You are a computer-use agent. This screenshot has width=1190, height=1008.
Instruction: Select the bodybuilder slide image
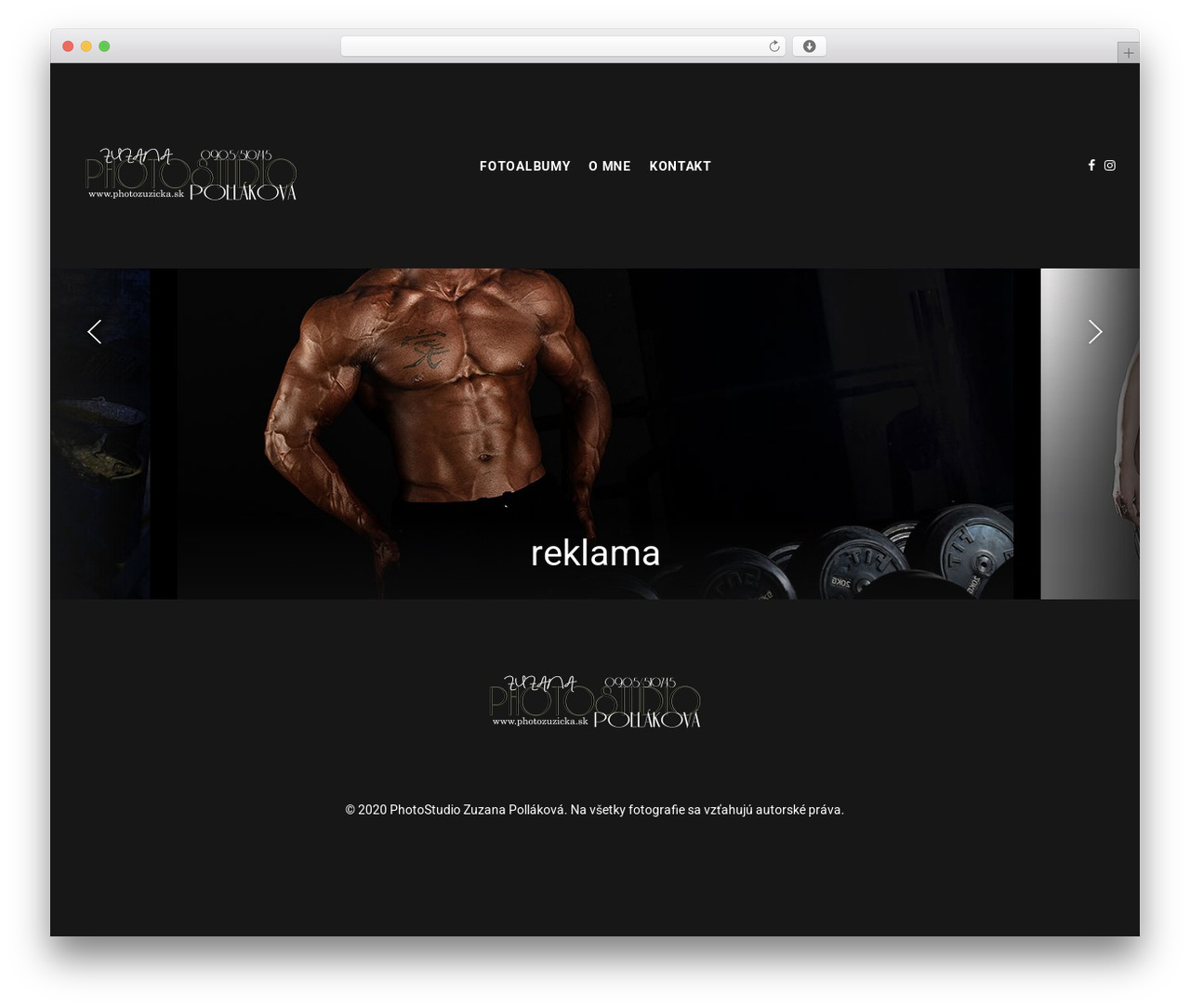[x=595, y=433]
